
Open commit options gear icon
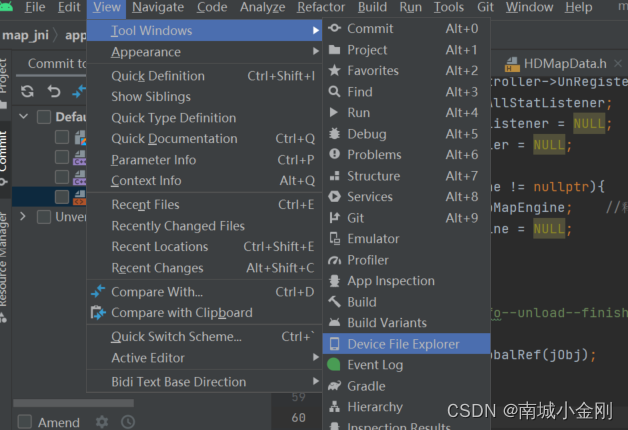102,422
